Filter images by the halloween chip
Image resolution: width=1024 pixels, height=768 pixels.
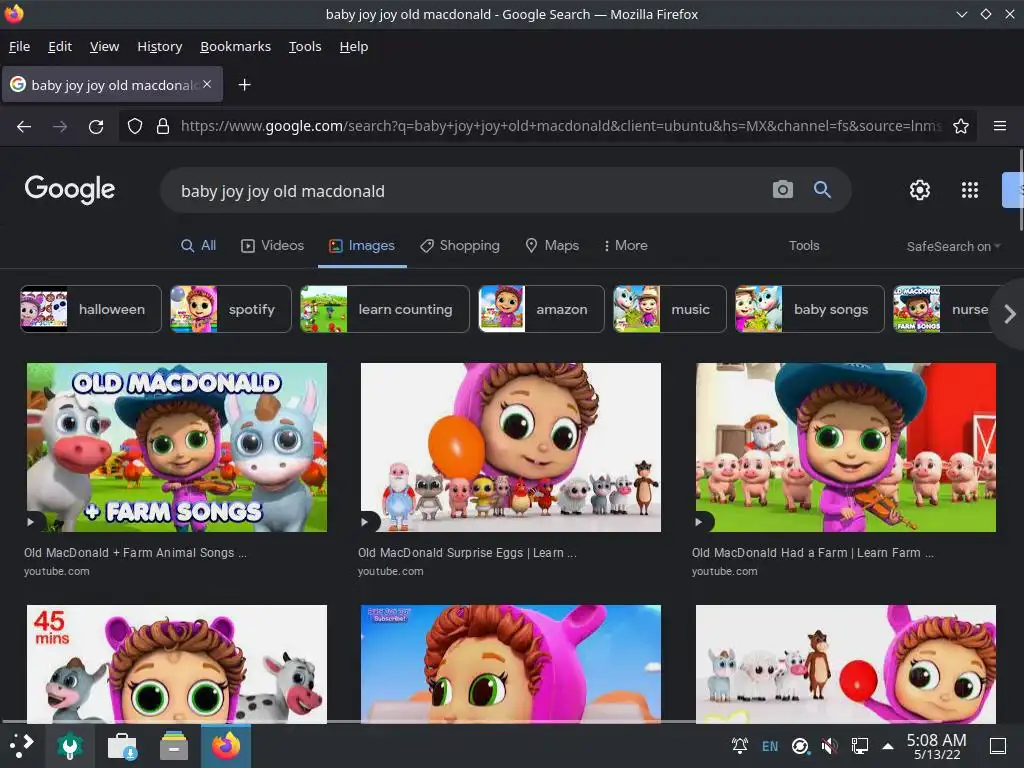click(91, 309)
